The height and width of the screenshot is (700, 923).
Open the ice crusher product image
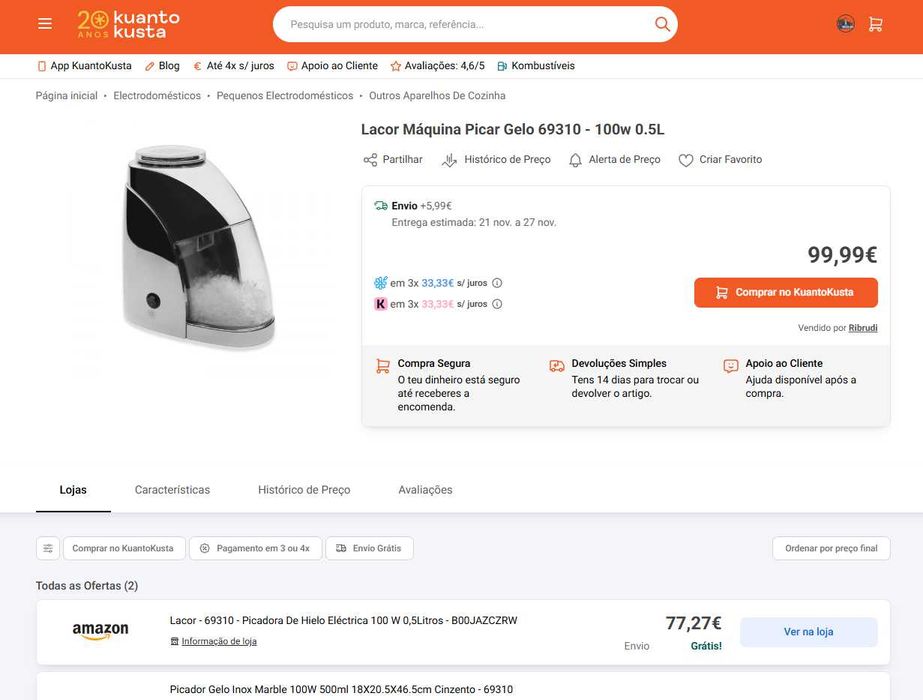pos(197,247)
